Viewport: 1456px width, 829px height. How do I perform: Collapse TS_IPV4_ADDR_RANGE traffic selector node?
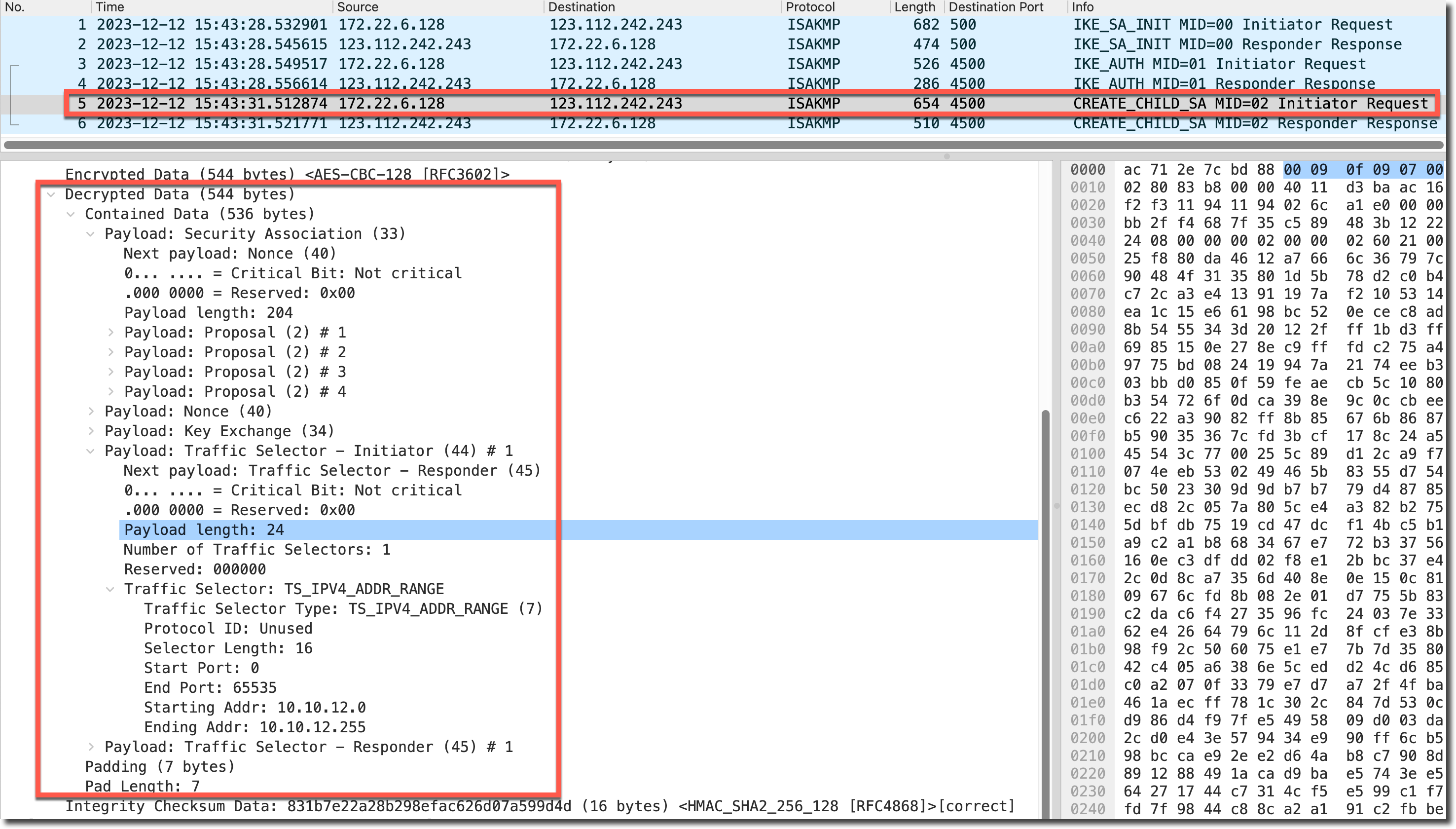[111, 589]
